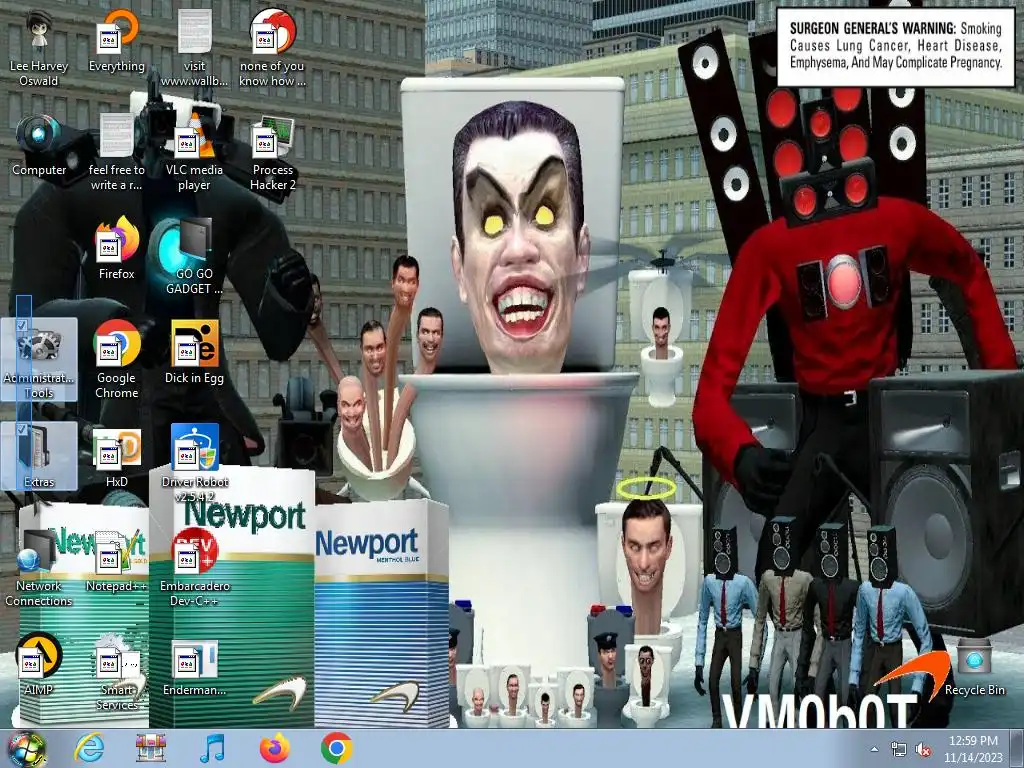Open the Recycle Bin
Screen dimensions: 1024x768
point(974,667)
